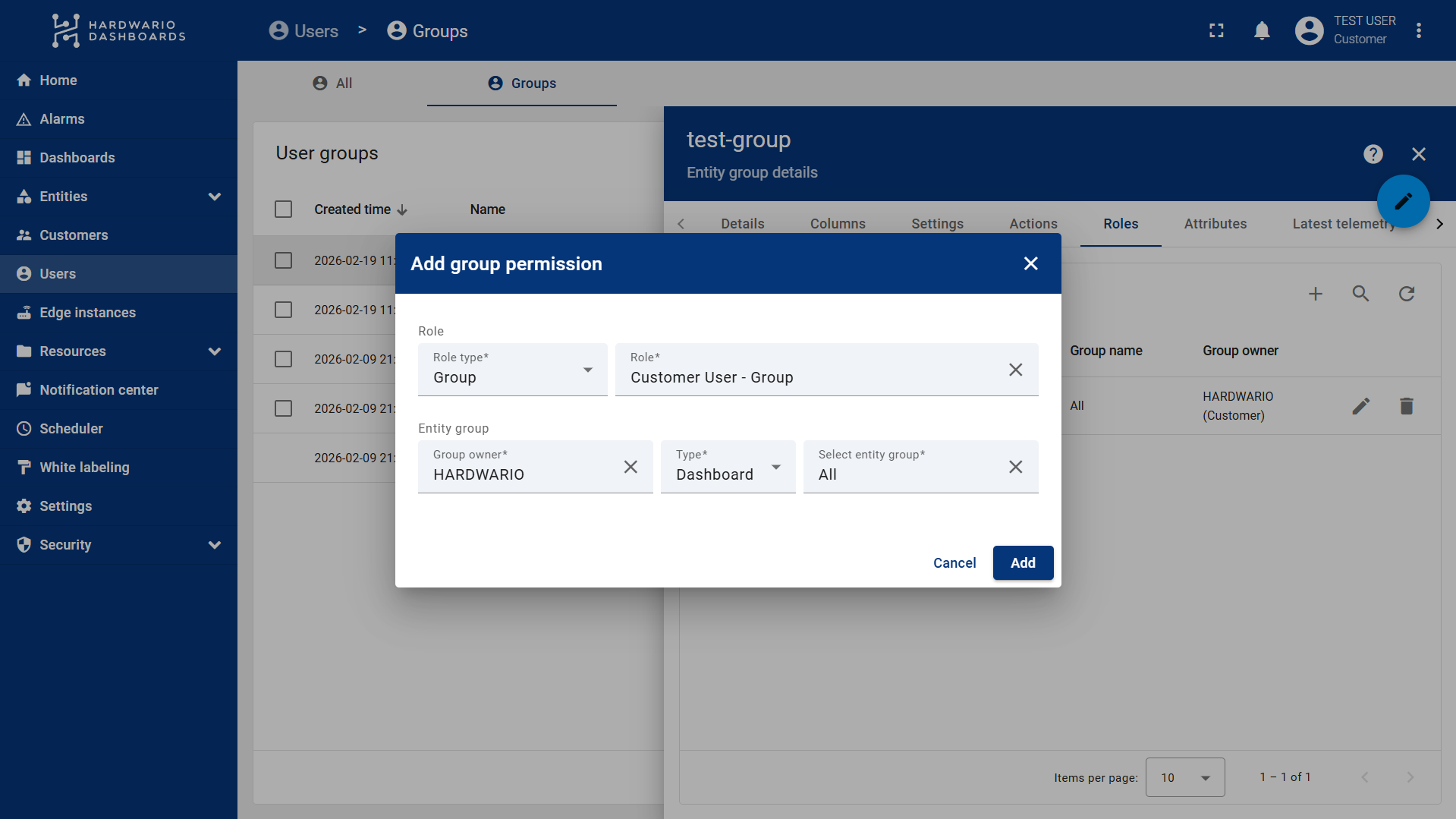Viewport: 1456px width, 819px height.
Task: Check the second user group row checkbox
Action: [283, 310]
